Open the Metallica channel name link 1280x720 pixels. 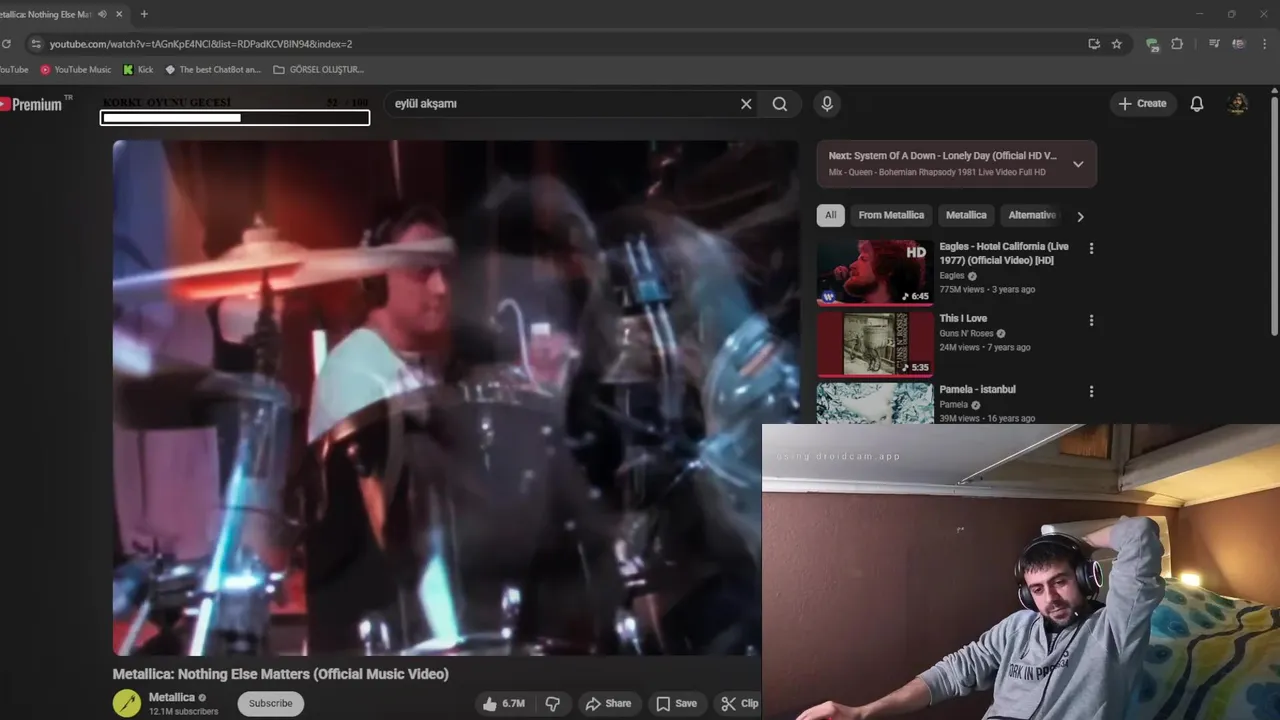click(172, 698)
